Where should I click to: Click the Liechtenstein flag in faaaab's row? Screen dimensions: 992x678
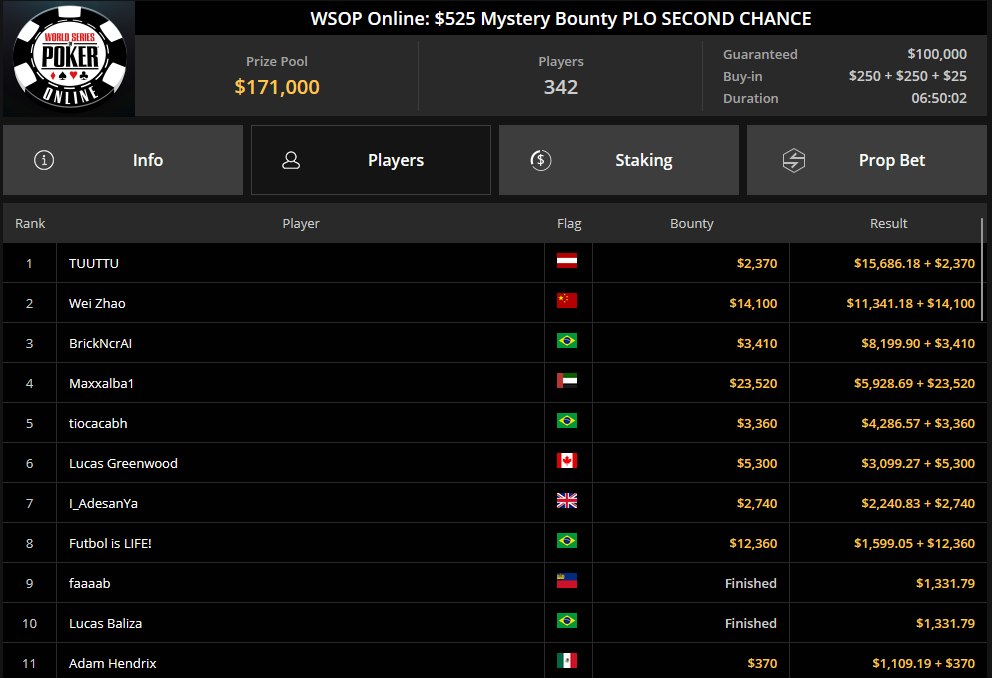tap(567, 581)
